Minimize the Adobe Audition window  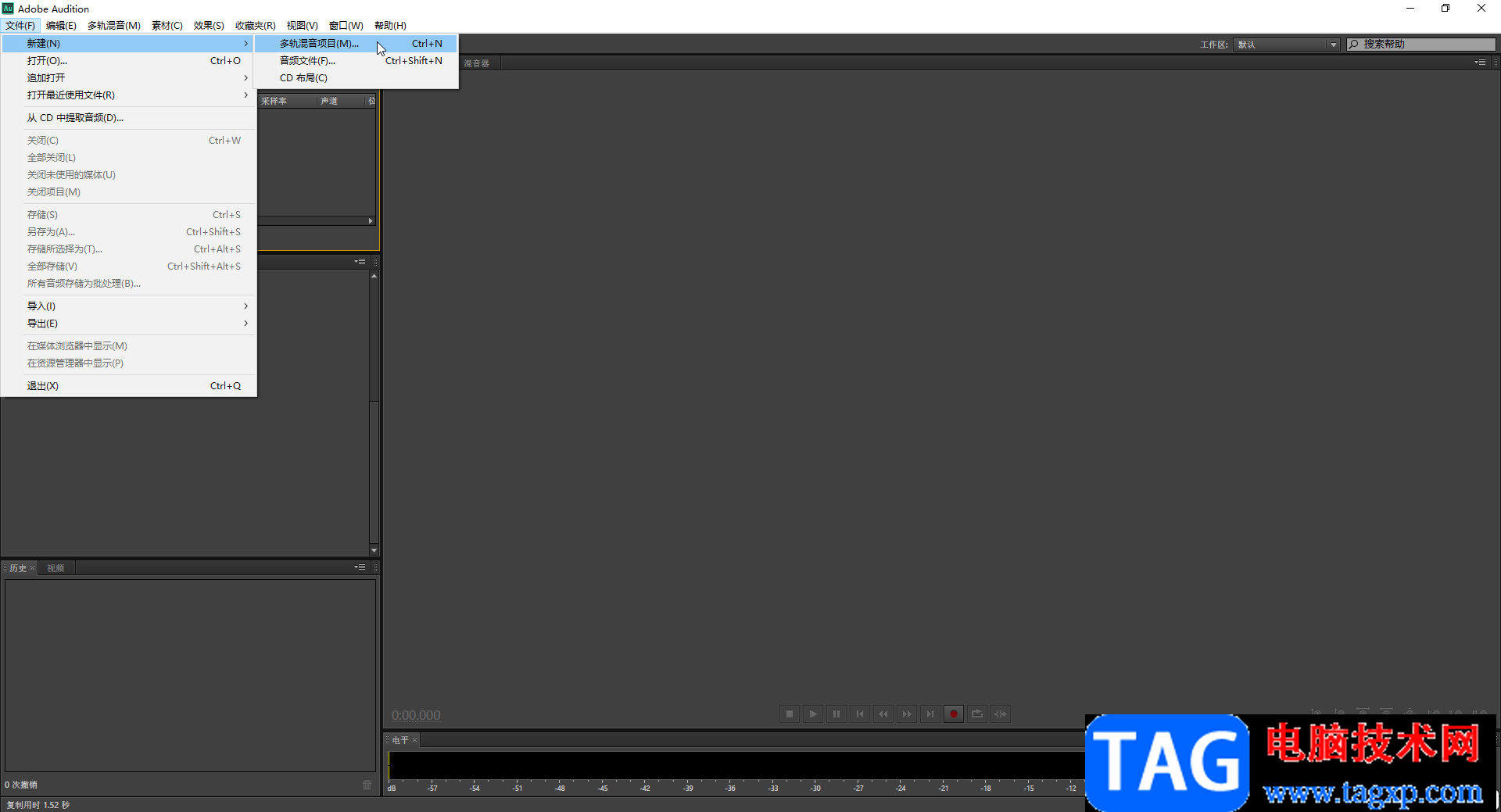[1410, 9]
